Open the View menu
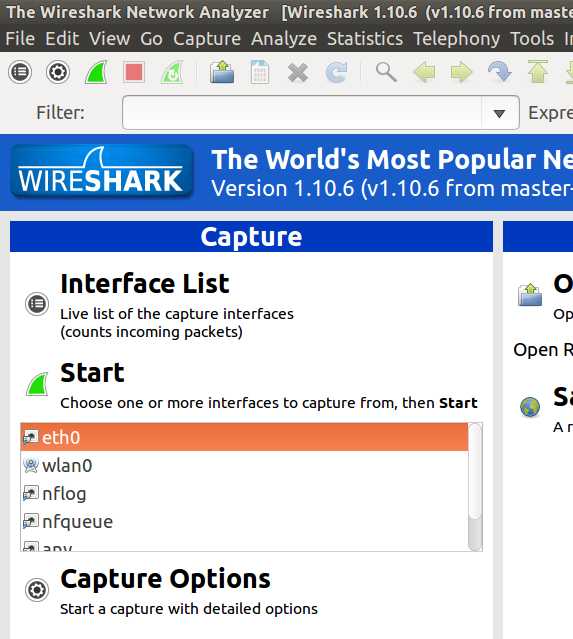Image resolution: width=573 pixels, height=639 pixels. (x=110, y=39)
